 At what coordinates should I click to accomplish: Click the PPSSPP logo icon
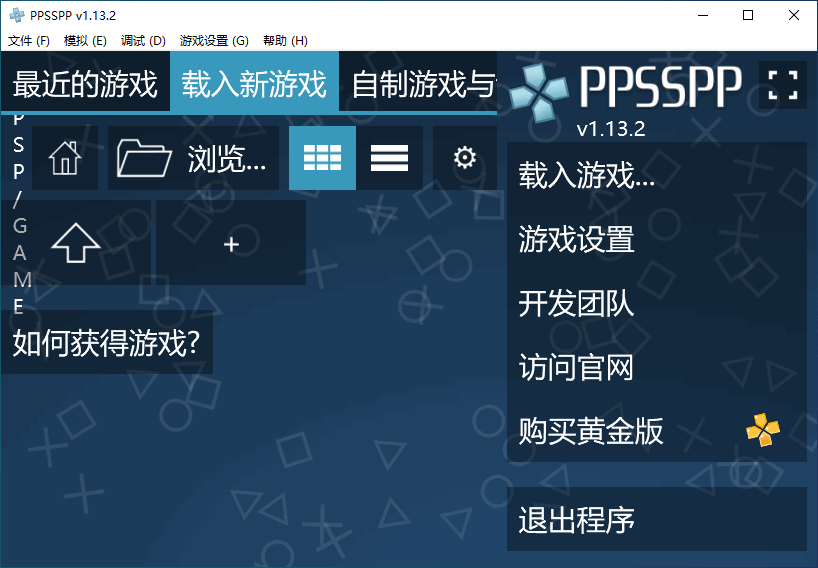[540, 89]
